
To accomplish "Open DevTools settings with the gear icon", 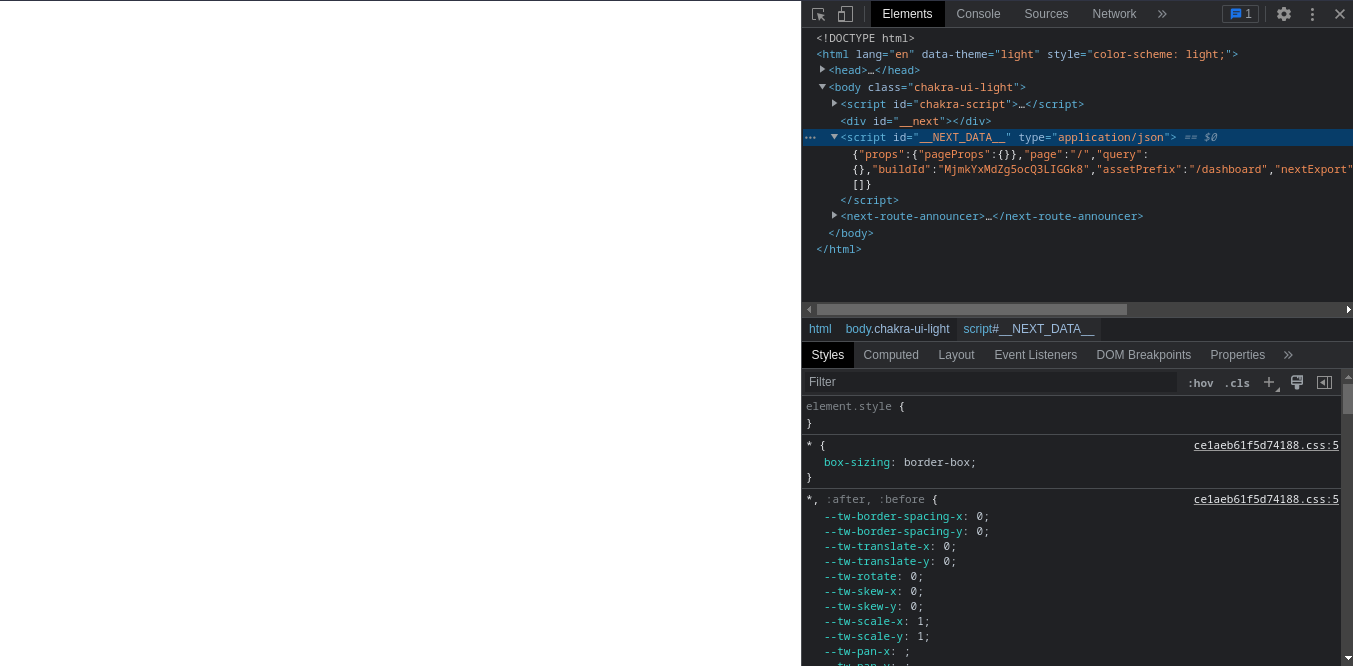I will click(x=1283, y=14).
